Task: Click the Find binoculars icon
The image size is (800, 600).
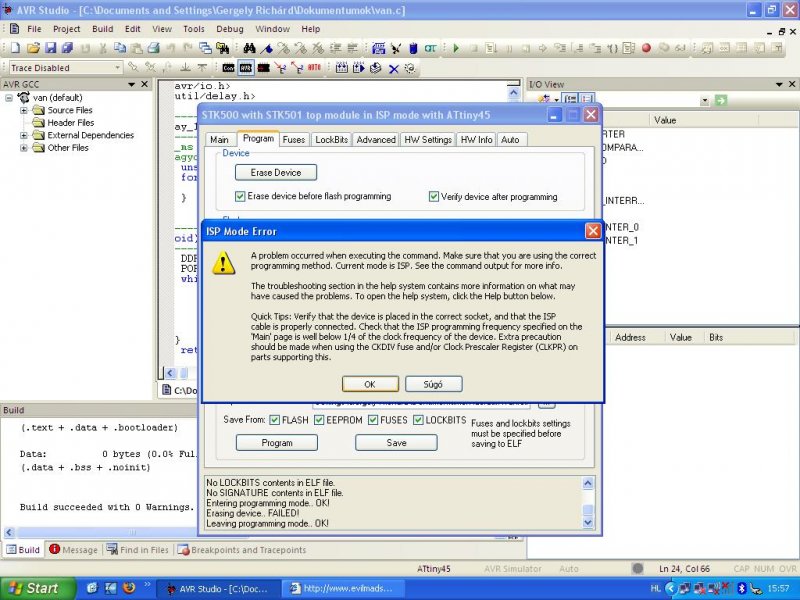Action: tap(249, 48)
